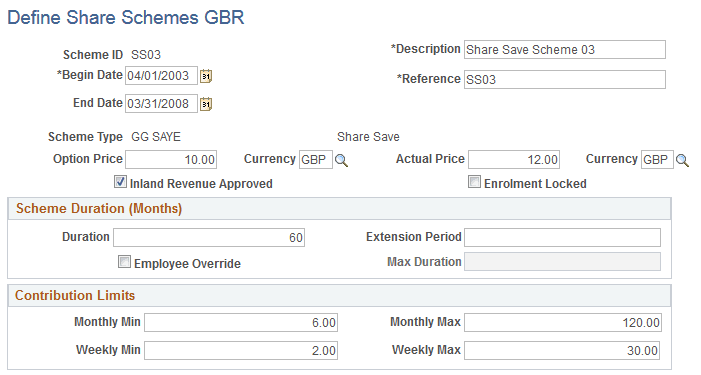Click the Scheme Type value GG SAYE

tap(156, 137)
